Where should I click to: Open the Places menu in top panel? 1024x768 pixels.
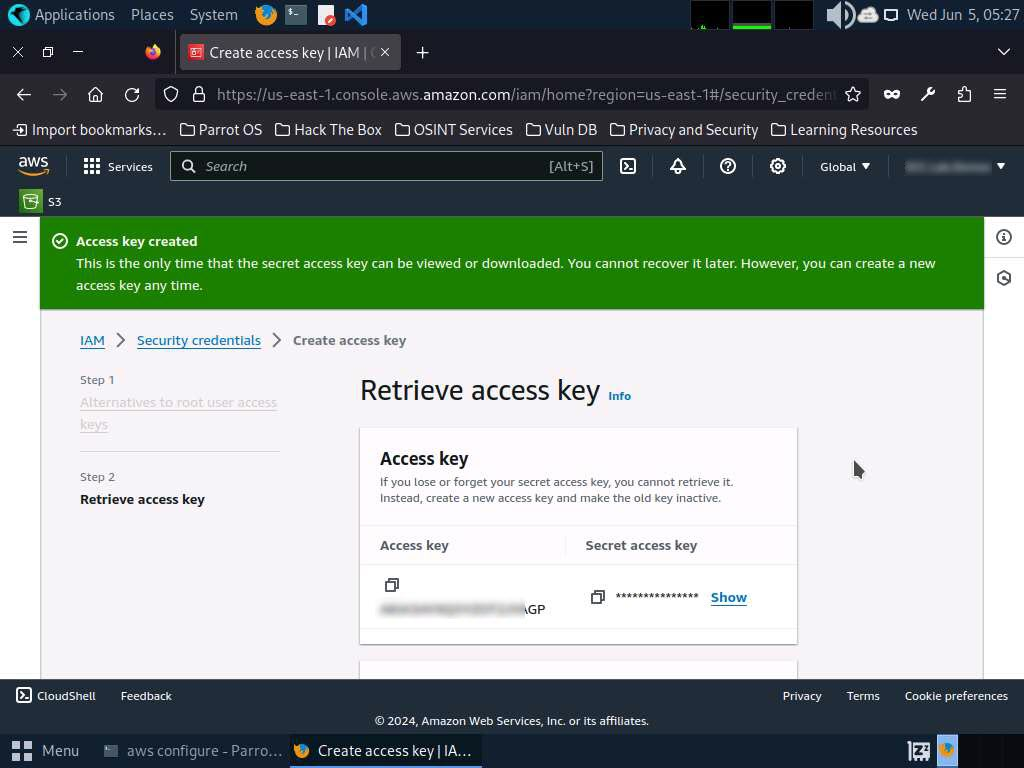[x=152, y=15]
